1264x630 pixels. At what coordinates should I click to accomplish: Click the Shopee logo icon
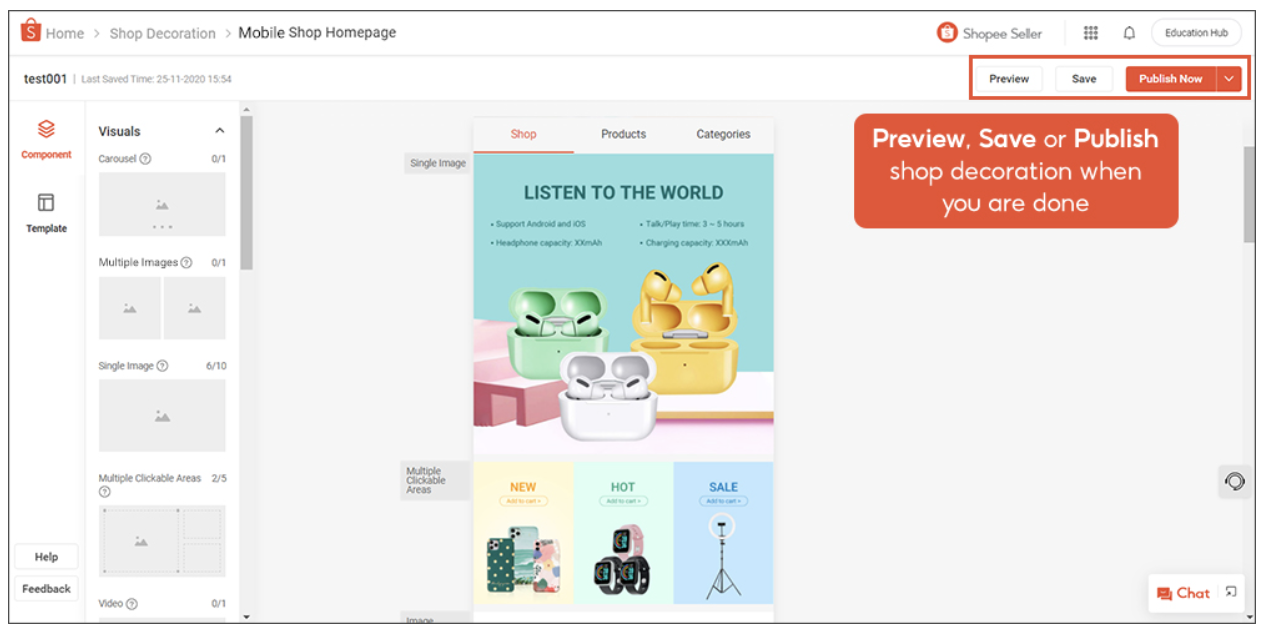click(31, 31)
